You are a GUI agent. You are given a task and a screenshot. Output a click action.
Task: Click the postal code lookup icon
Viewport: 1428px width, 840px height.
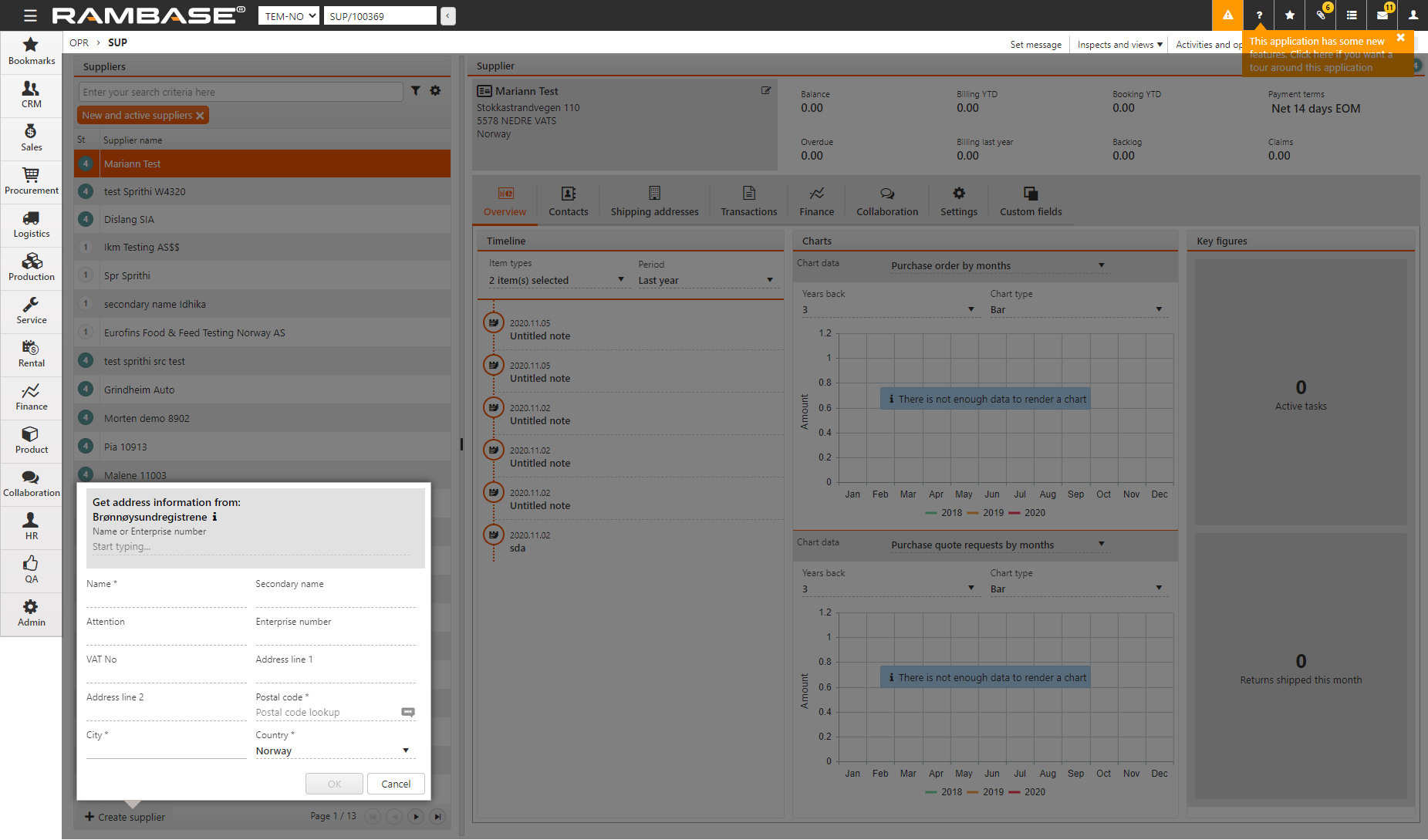point(408,712)
